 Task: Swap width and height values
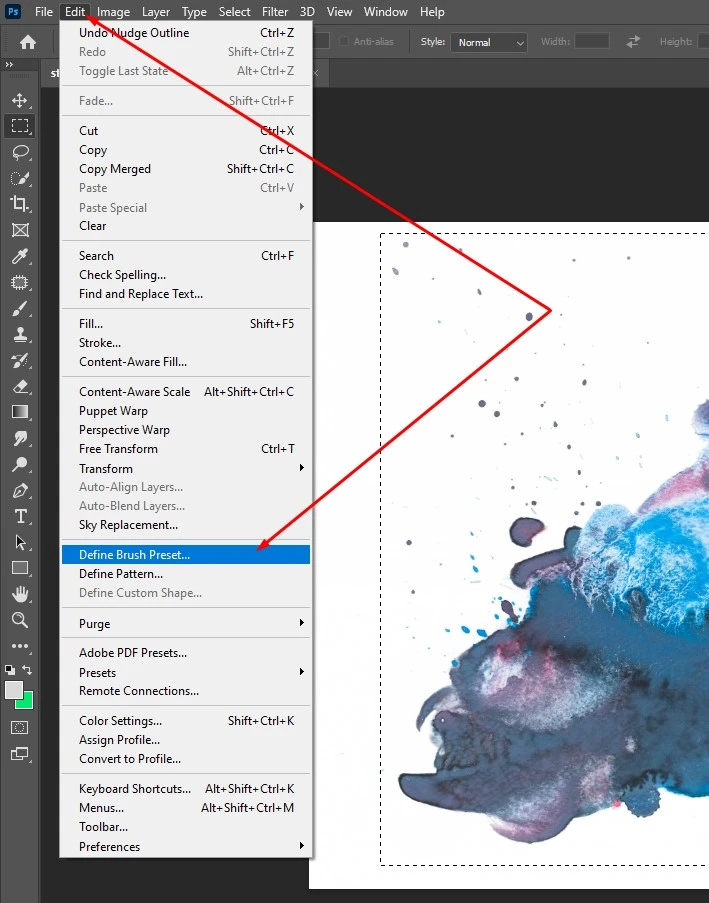pos(633,41)
